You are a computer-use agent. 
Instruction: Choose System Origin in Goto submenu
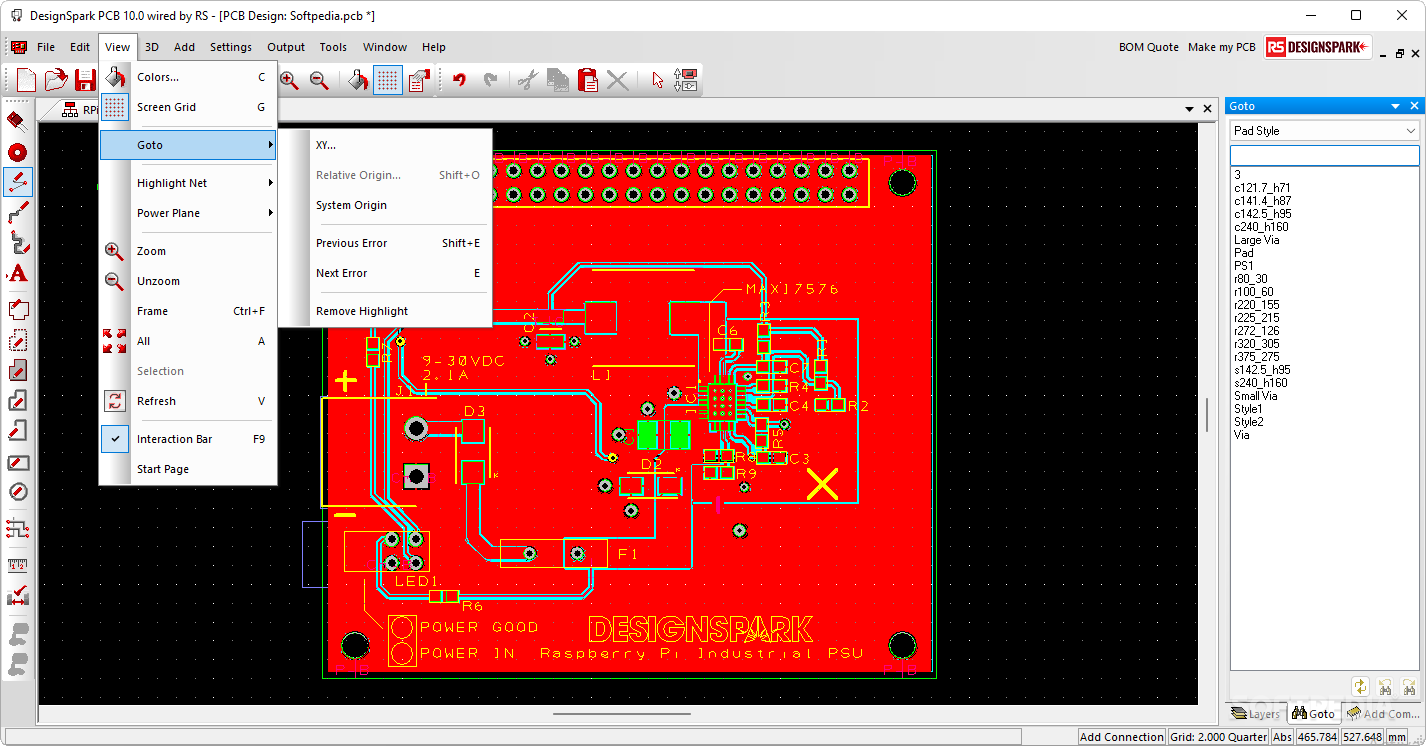pos(385,205)
